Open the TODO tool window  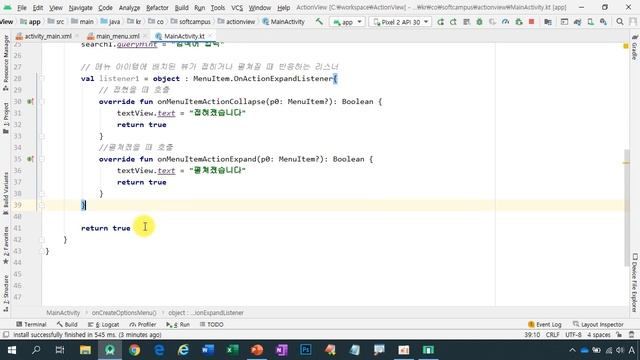click(x=211, y=324)
